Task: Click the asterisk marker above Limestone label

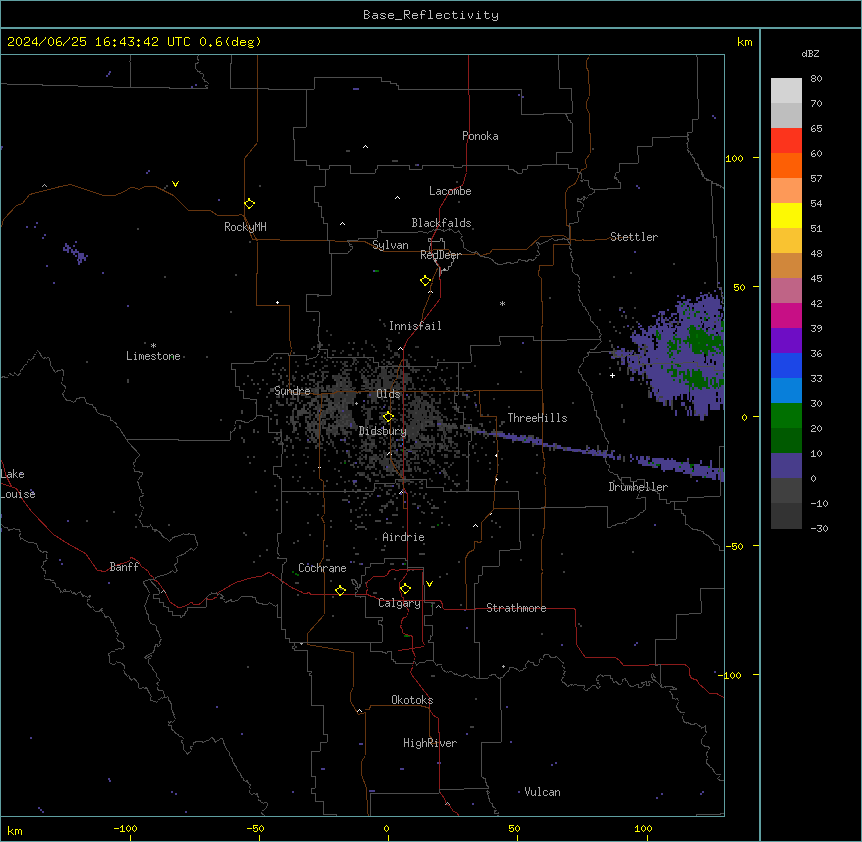Action: [x=153, y=346]
